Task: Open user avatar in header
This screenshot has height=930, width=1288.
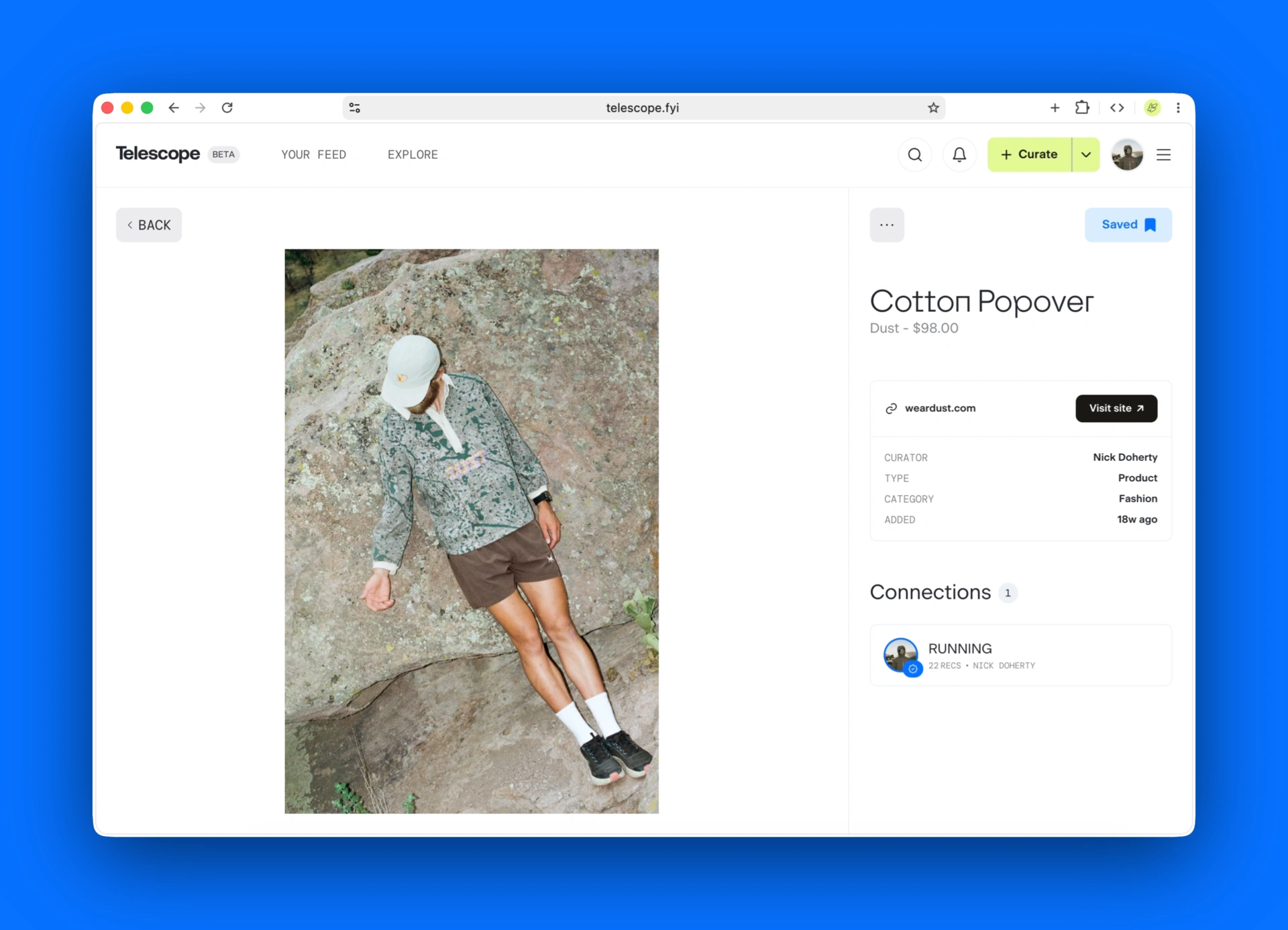Action: click(1127, 155)
